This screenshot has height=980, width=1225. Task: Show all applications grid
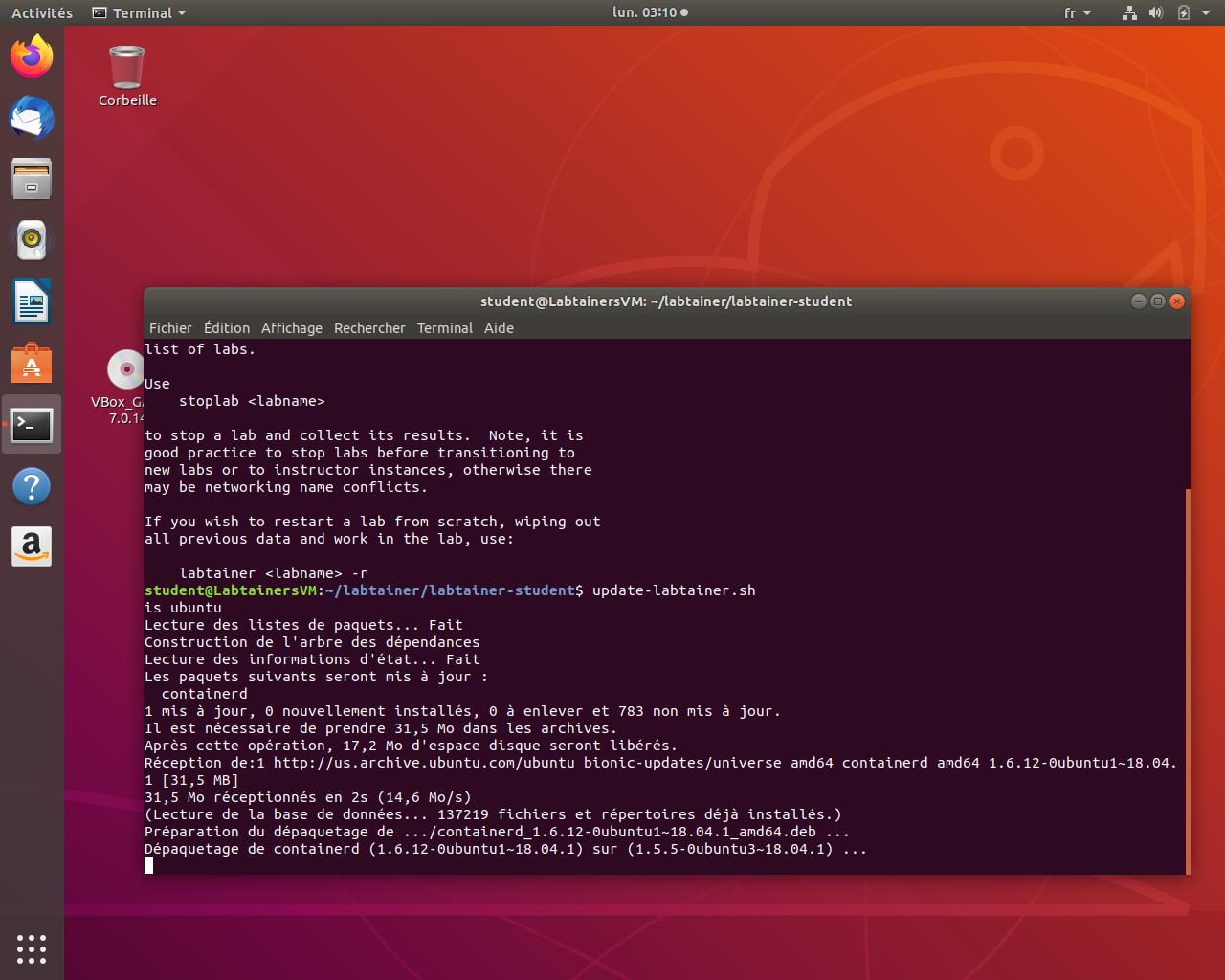point(32,948)
